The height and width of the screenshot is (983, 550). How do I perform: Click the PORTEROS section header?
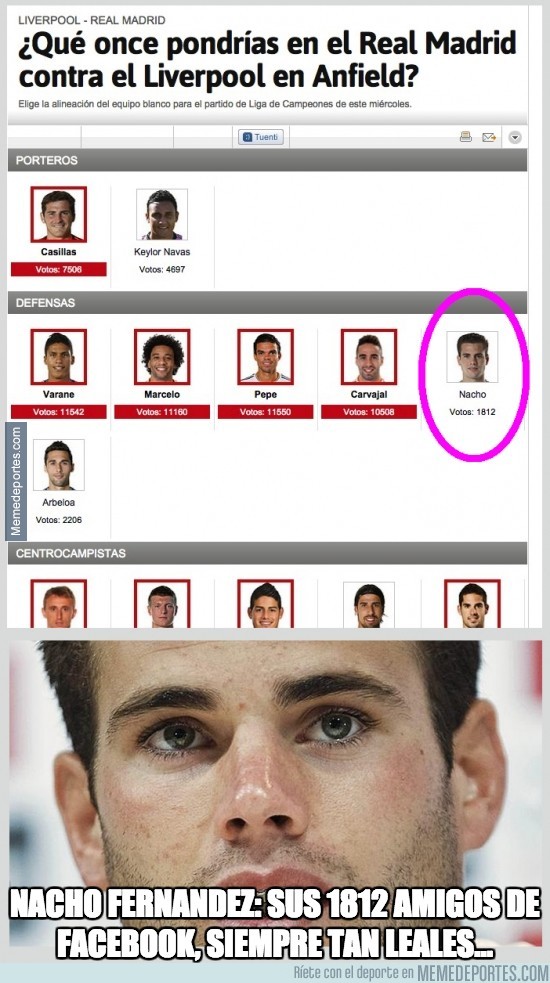pyautogui.click(x=267, y=160)
